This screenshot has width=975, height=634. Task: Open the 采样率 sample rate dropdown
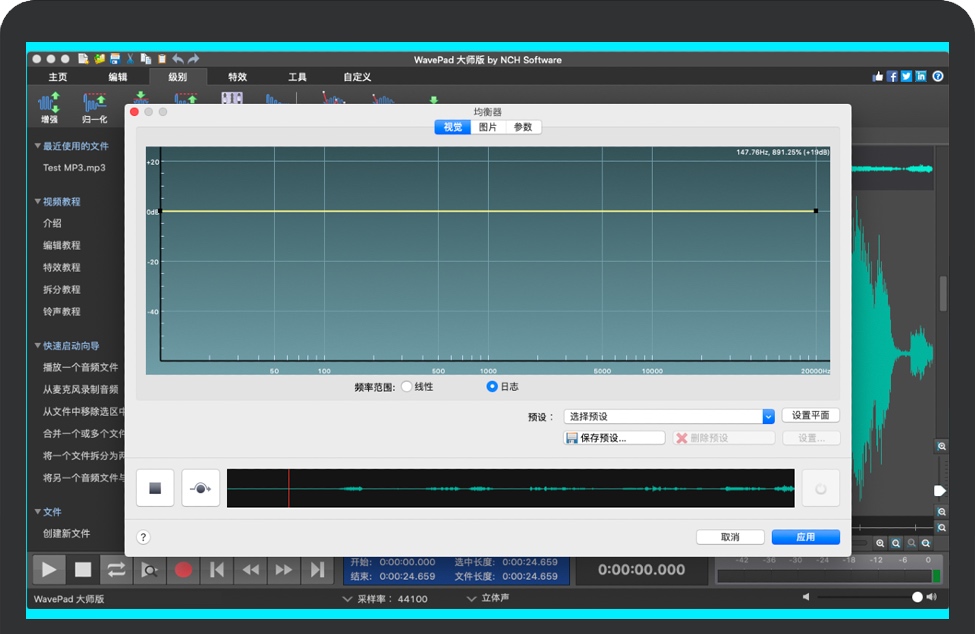click(348, 599)
